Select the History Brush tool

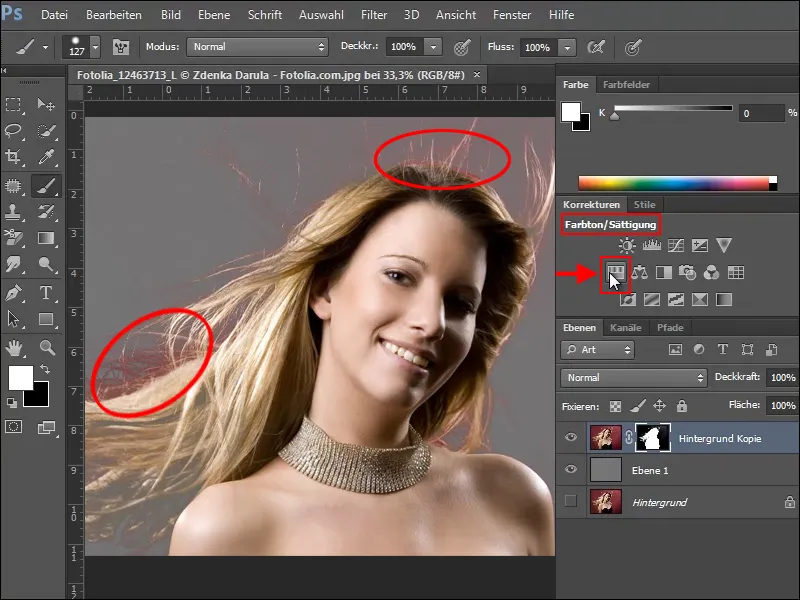tap(46, 211)
